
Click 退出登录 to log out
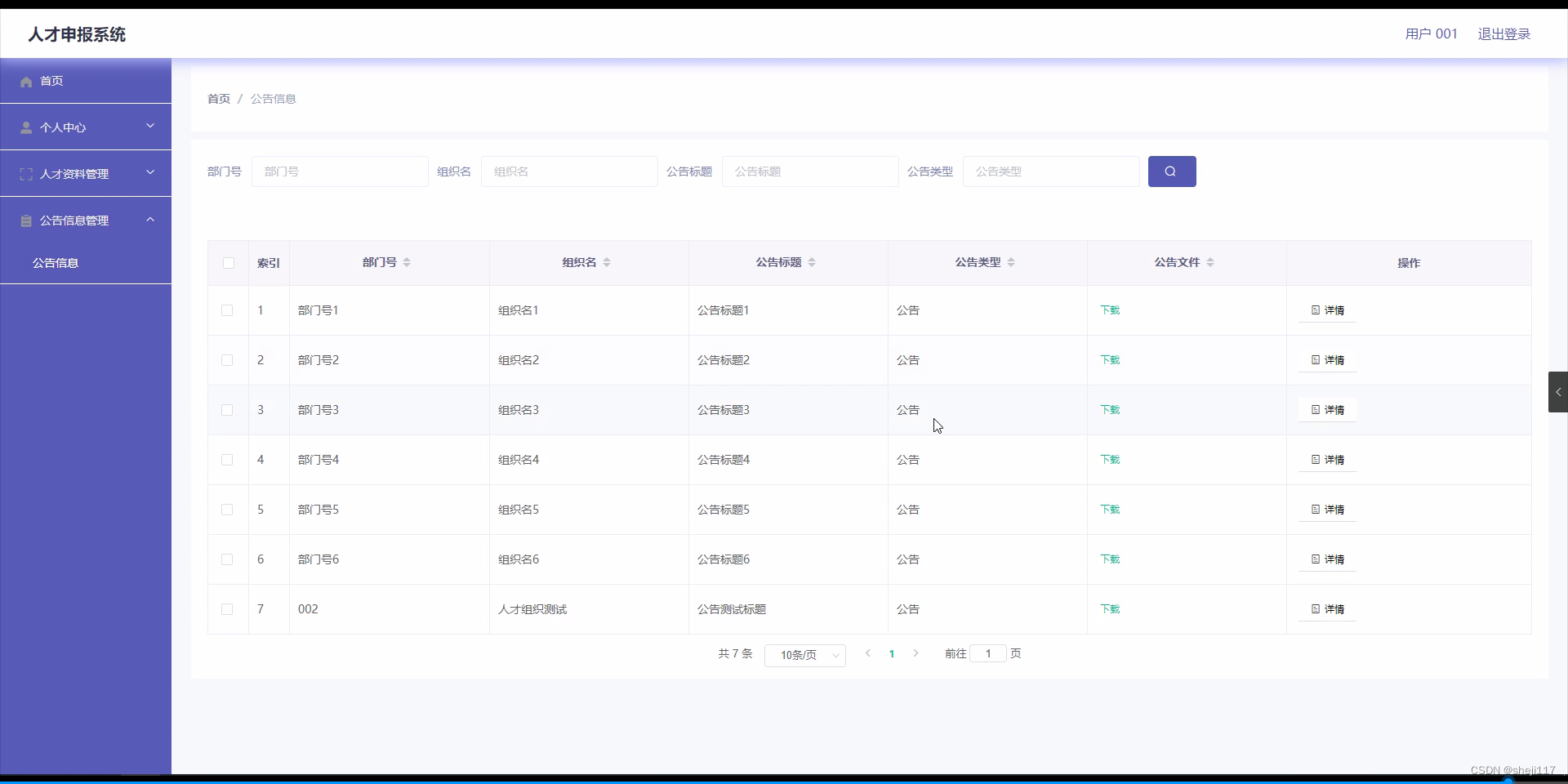pyautogui.click(x=1504, y=33)
